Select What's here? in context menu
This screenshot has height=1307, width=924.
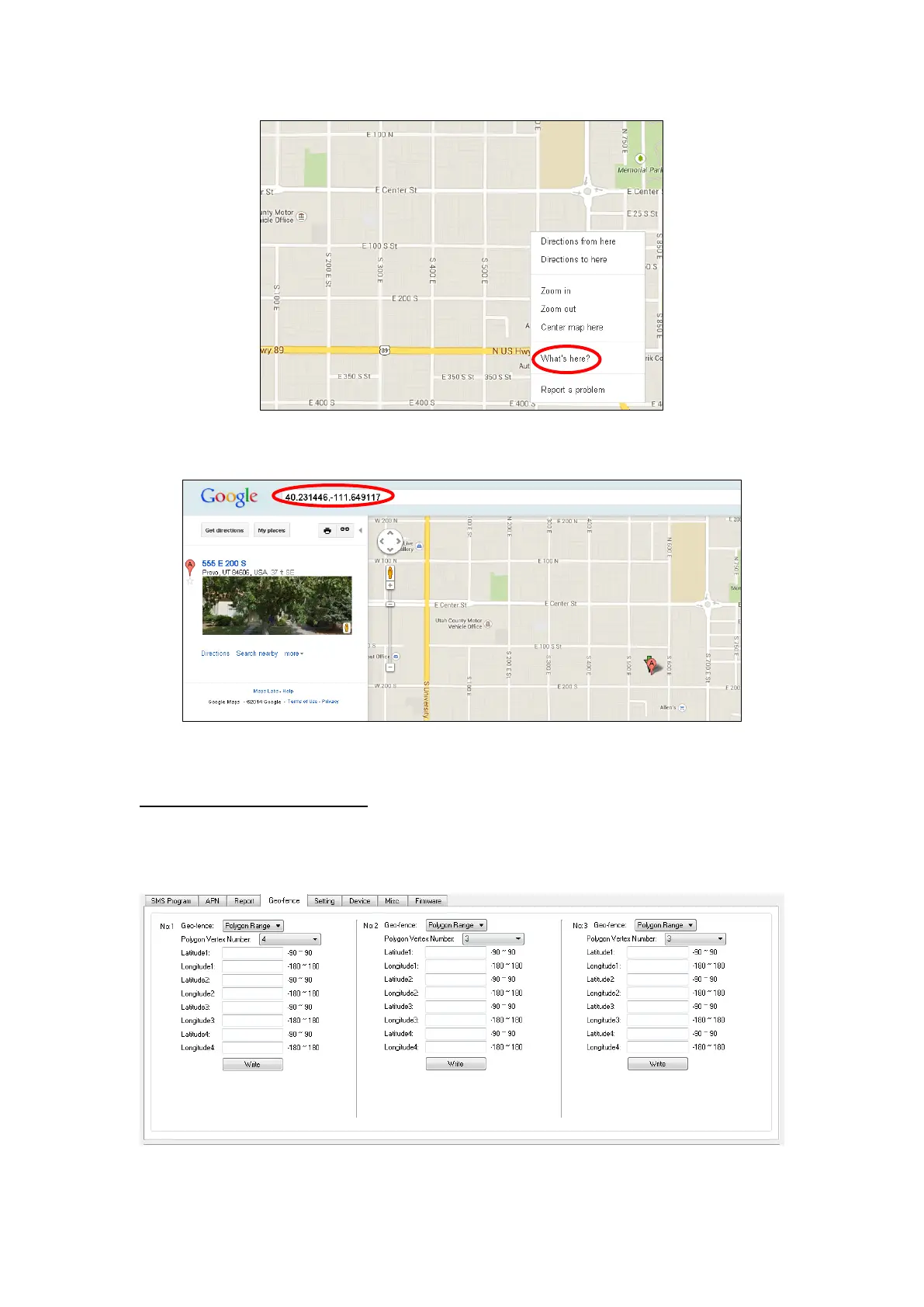[565, 359]
